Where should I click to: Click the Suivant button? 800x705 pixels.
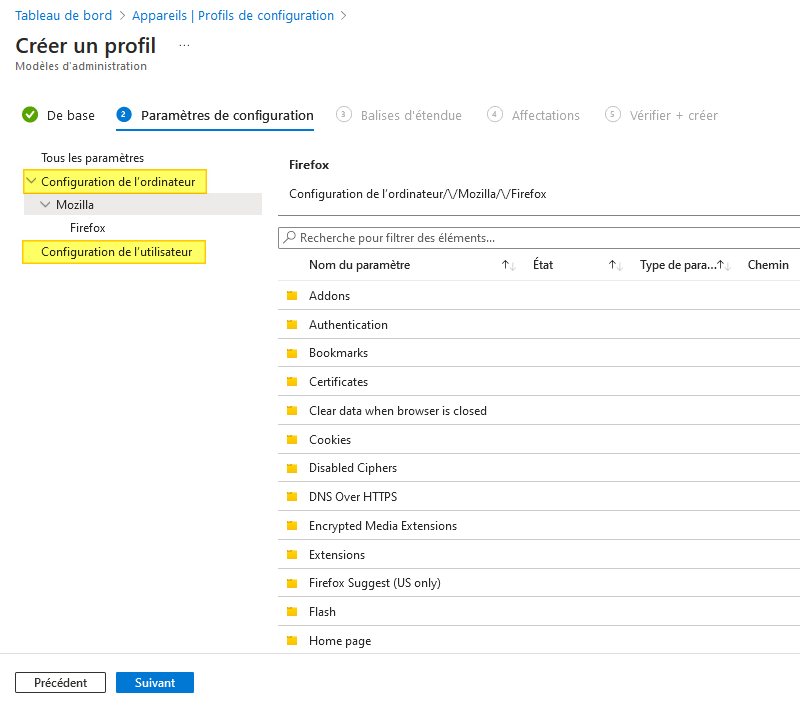click(154, 682)
